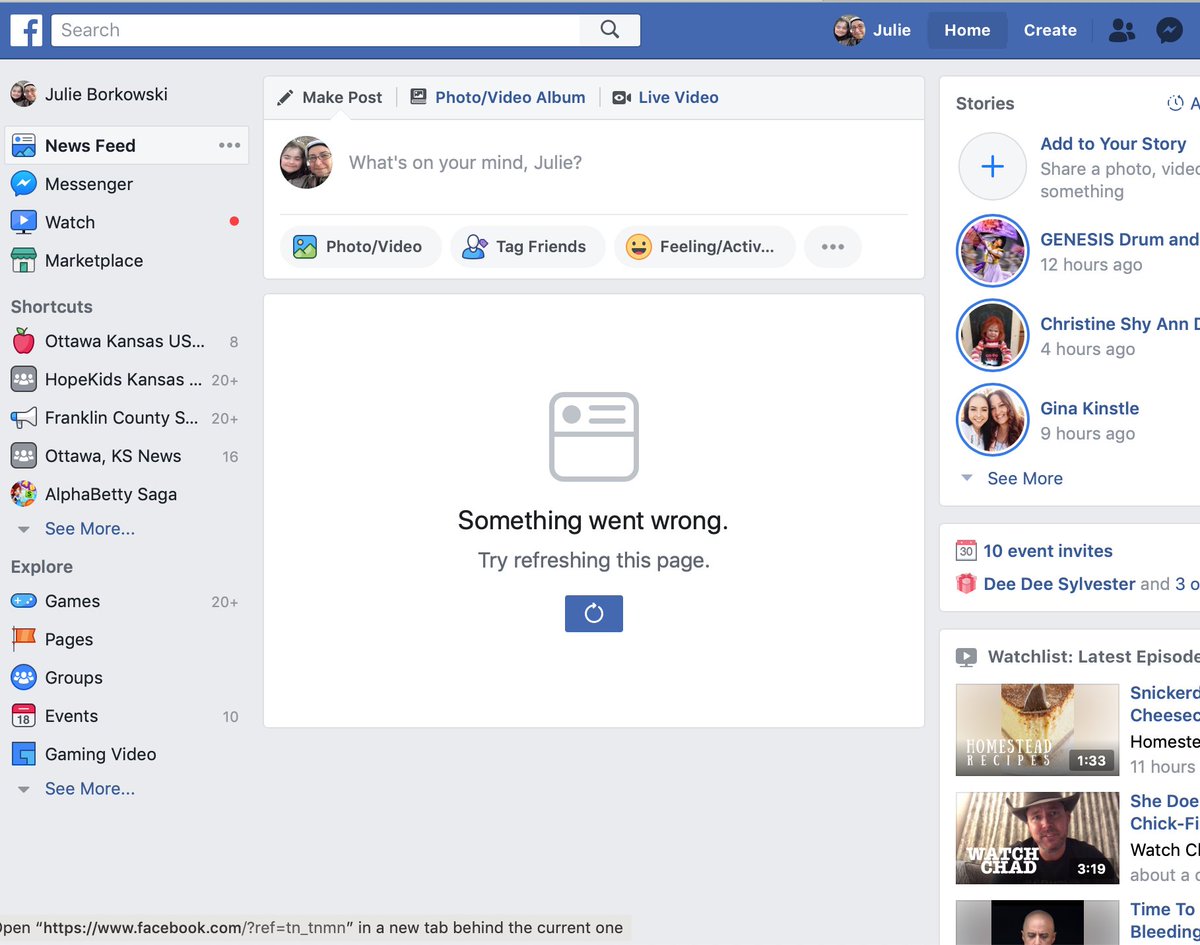
Task: Click the Feeling/Activity button
Action: click(705, 247)
